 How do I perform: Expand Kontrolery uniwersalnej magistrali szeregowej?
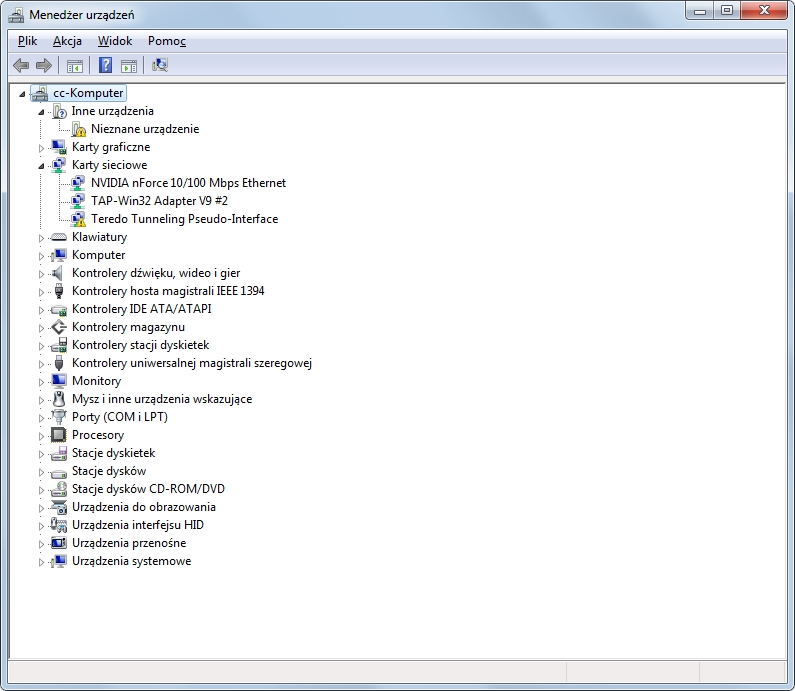coord(41,364)
